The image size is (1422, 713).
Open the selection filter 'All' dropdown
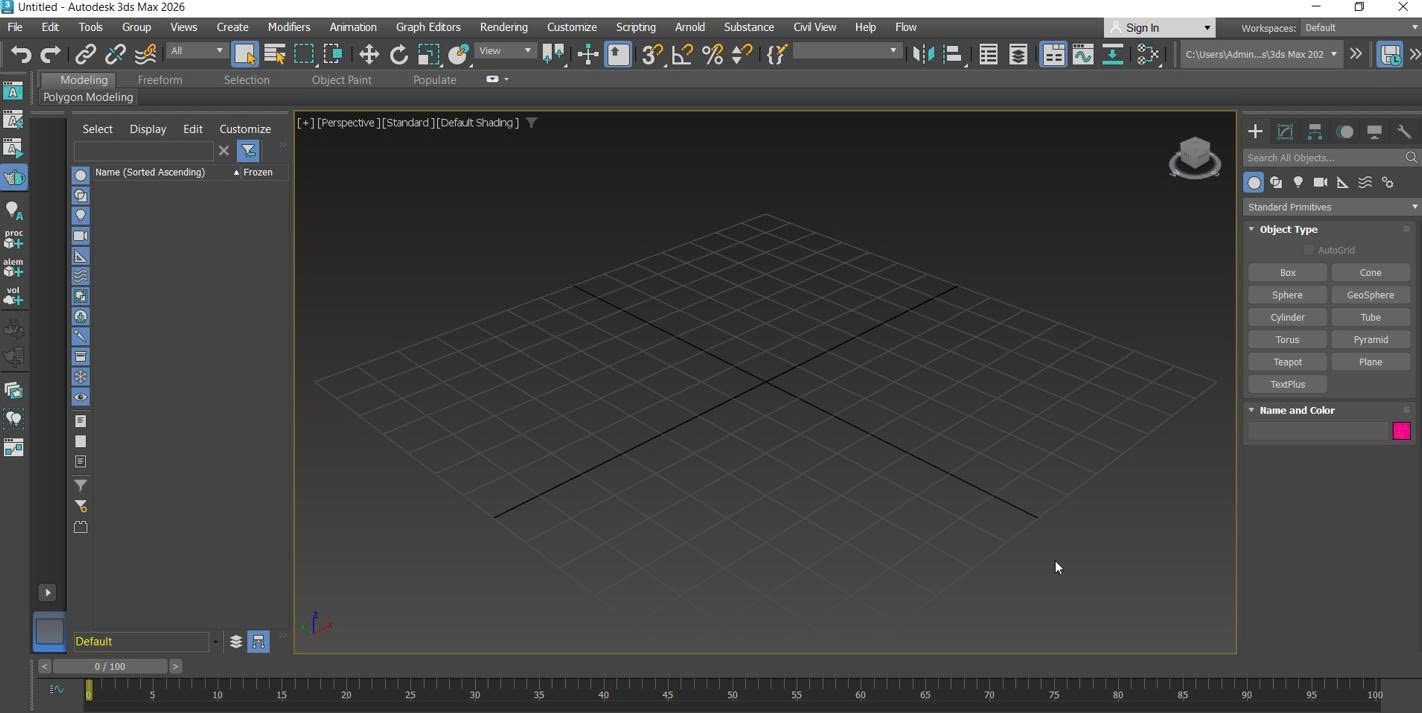[x=197, y=51]
